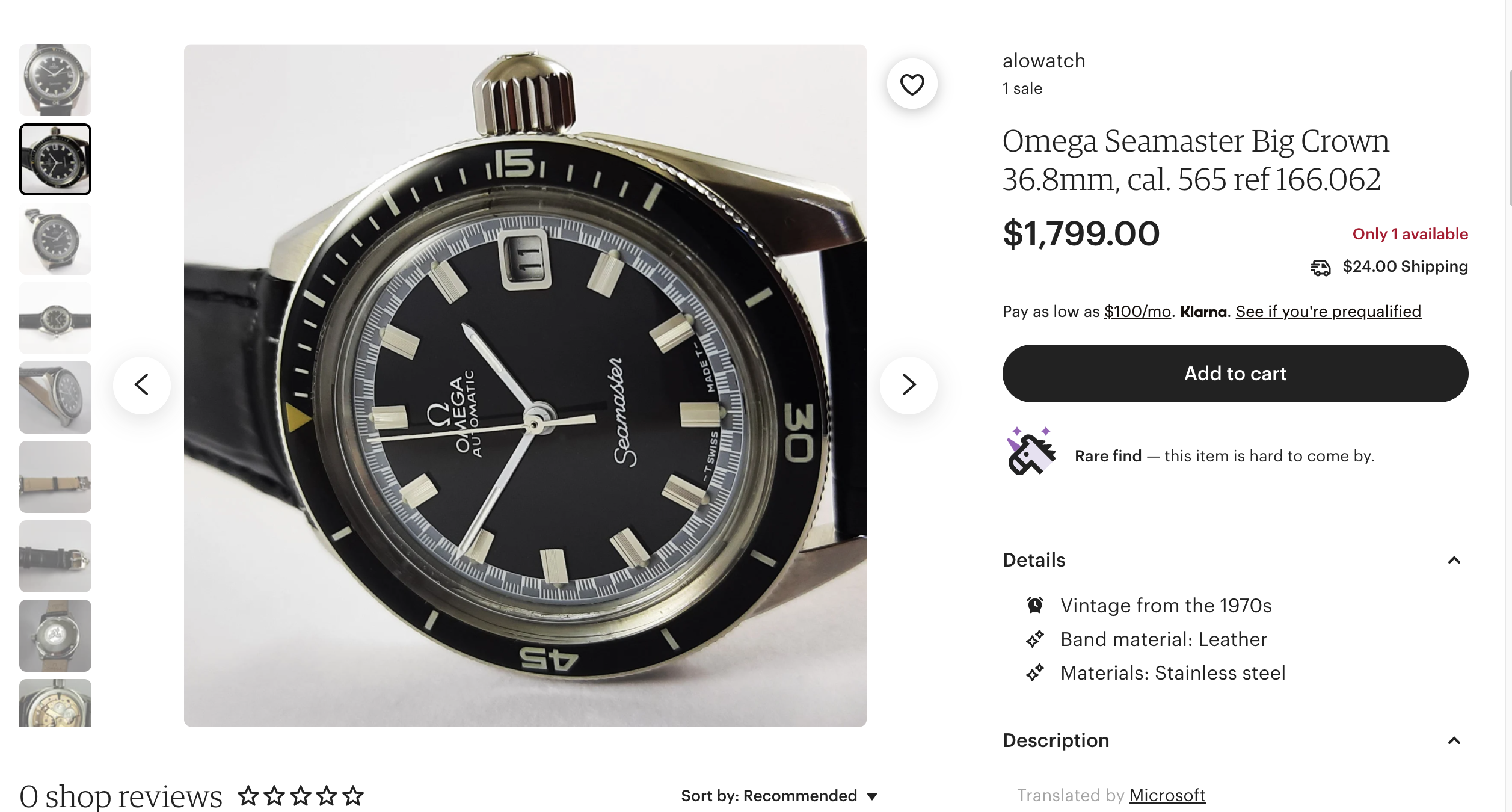
Task: Click the sparkle icon beside Materials
Action: pyautogui.click(x=1035, y=672)
